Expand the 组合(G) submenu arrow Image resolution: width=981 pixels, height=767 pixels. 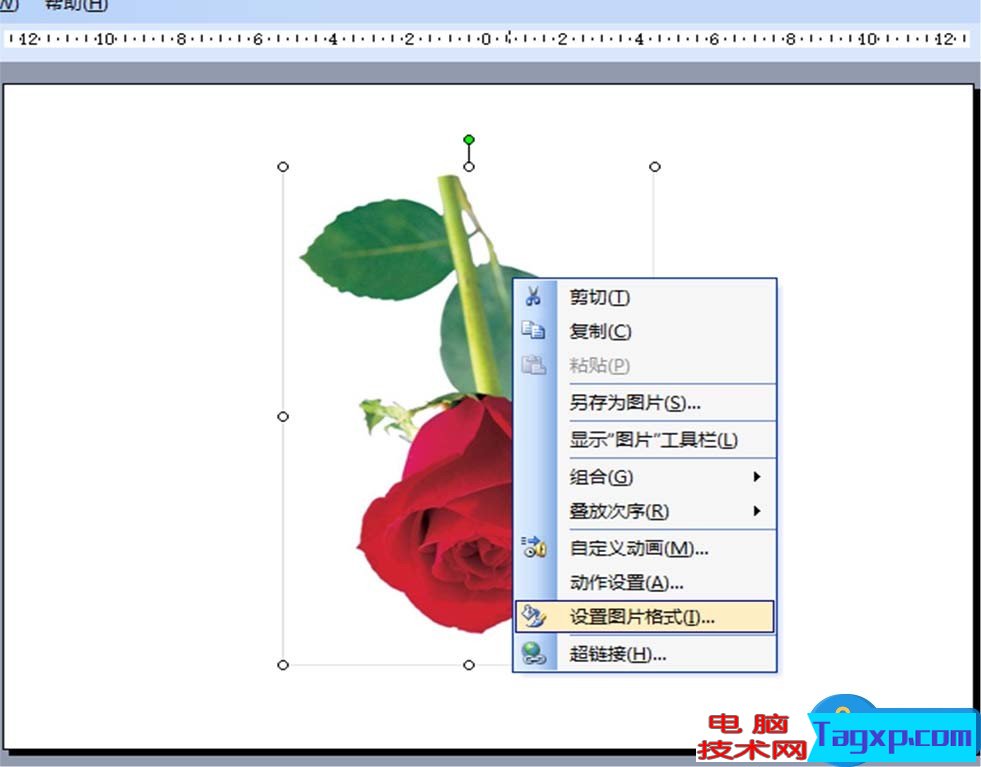[757, 477]
